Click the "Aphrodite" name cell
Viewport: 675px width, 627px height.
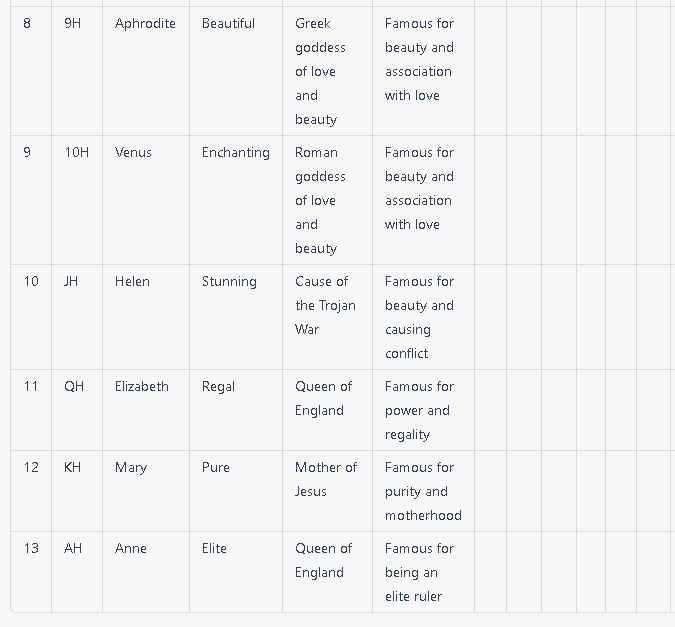click(145, 24)
